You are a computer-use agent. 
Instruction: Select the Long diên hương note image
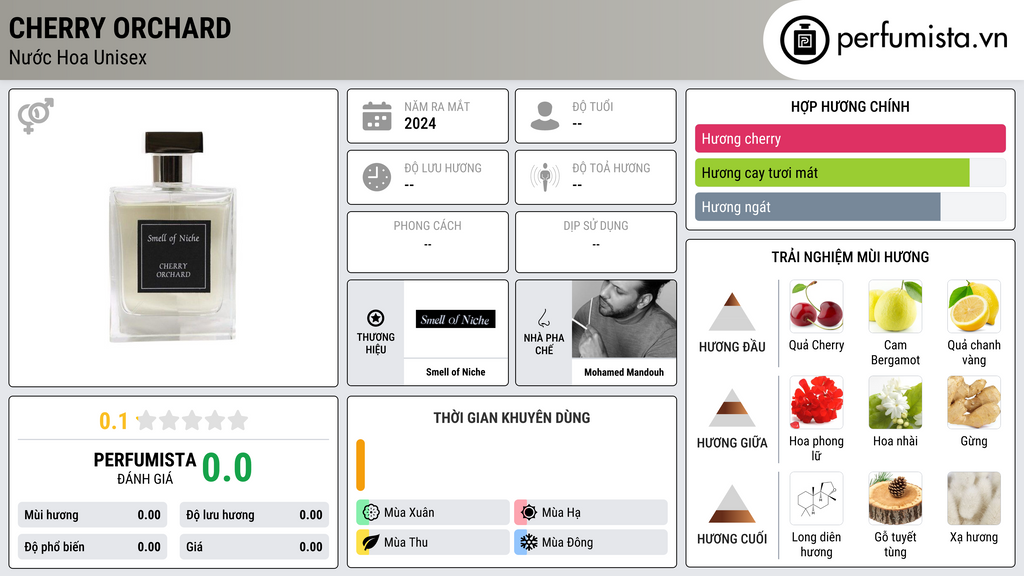(816, 498)
